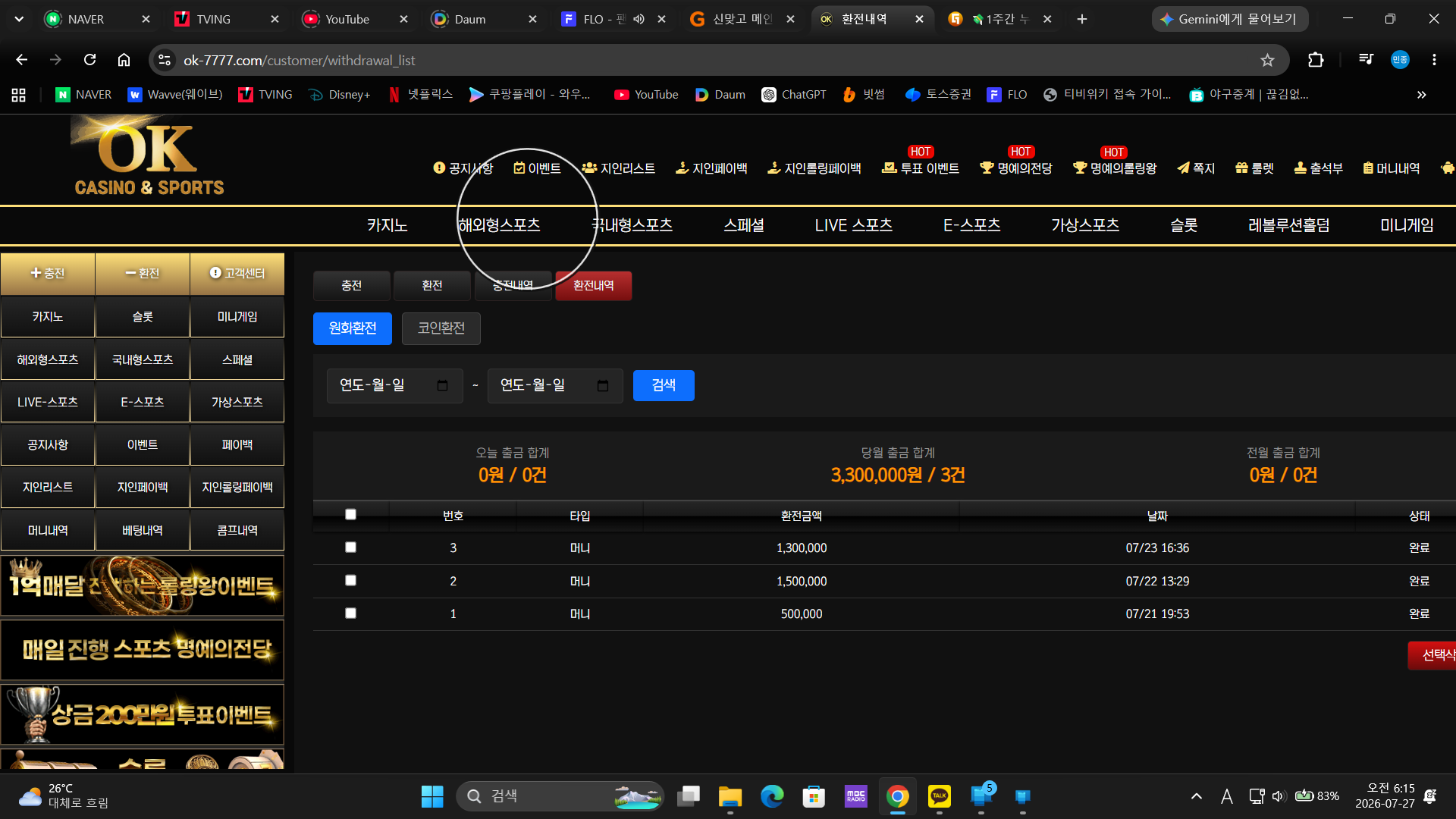Open the Chrome three-dot menu
The width and height of the screenshot is (1456, 819).
tap(1434, 60)
